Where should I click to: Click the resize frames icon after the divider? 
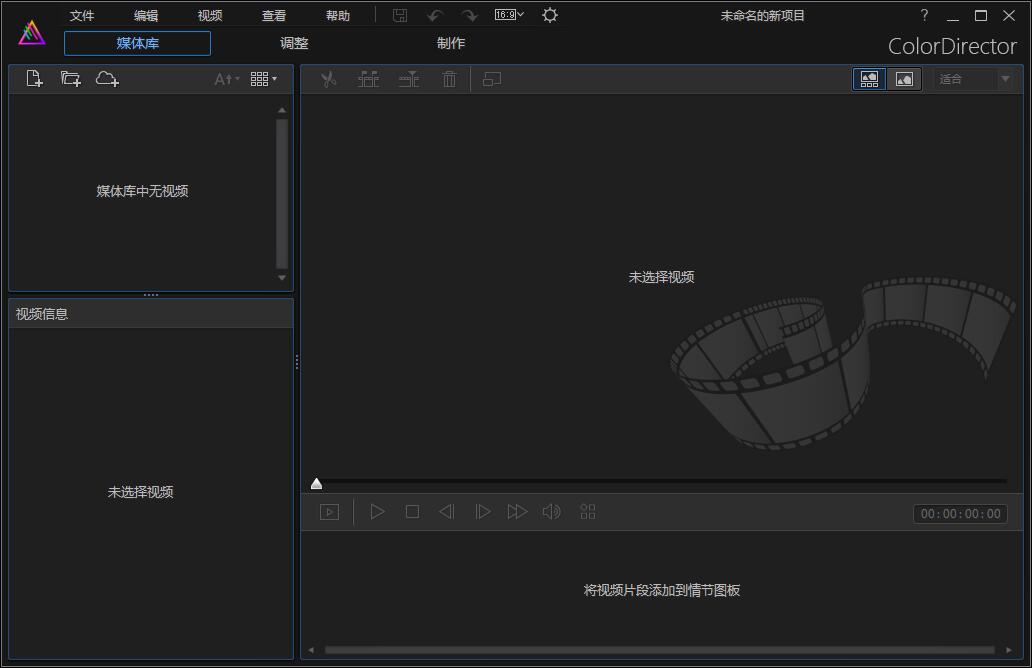(x=492, y=80)
